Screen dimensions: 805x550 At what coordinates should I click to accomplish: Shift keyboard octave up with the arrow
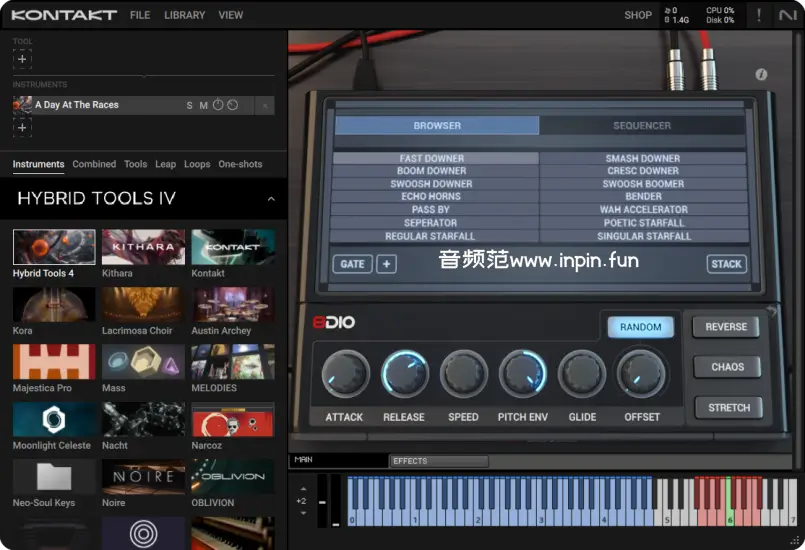click(x=303, y=489)
